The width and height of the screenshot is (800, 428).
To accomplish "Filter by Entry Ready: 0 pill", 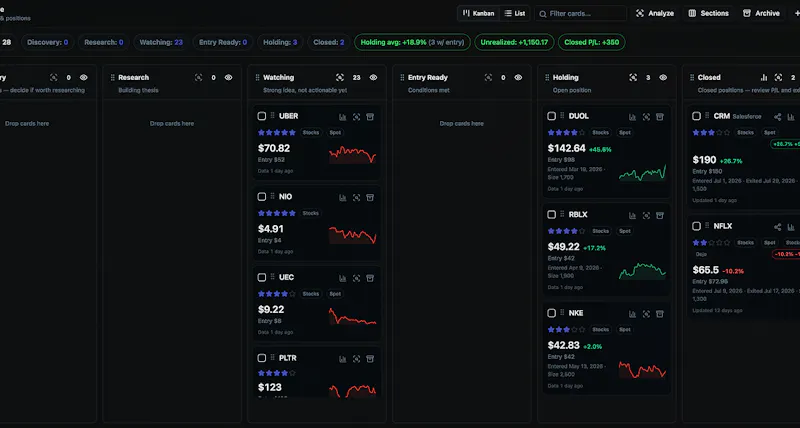I will (223, 42).
